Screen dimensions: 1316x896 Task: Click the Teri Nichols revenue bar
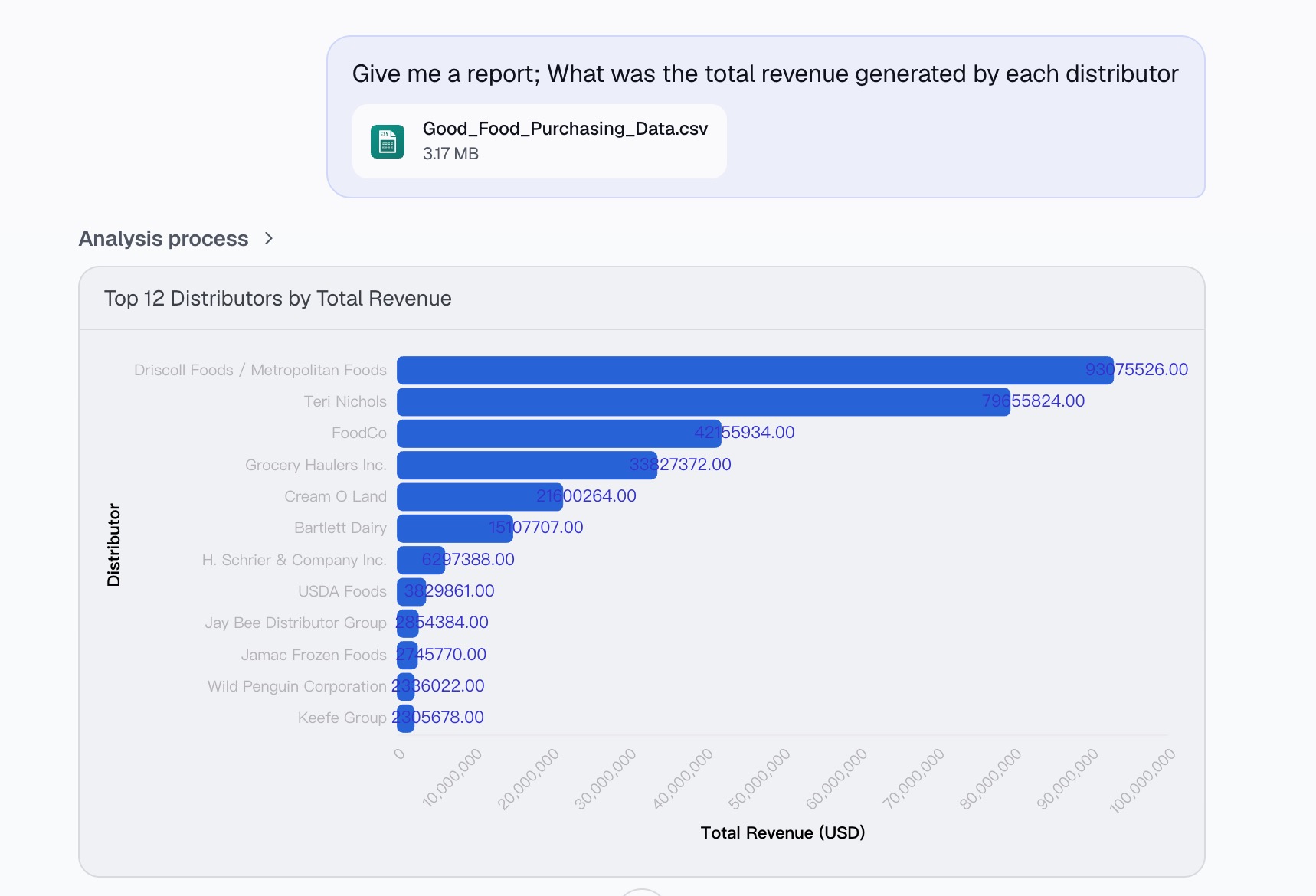click(x=703, y=402)
